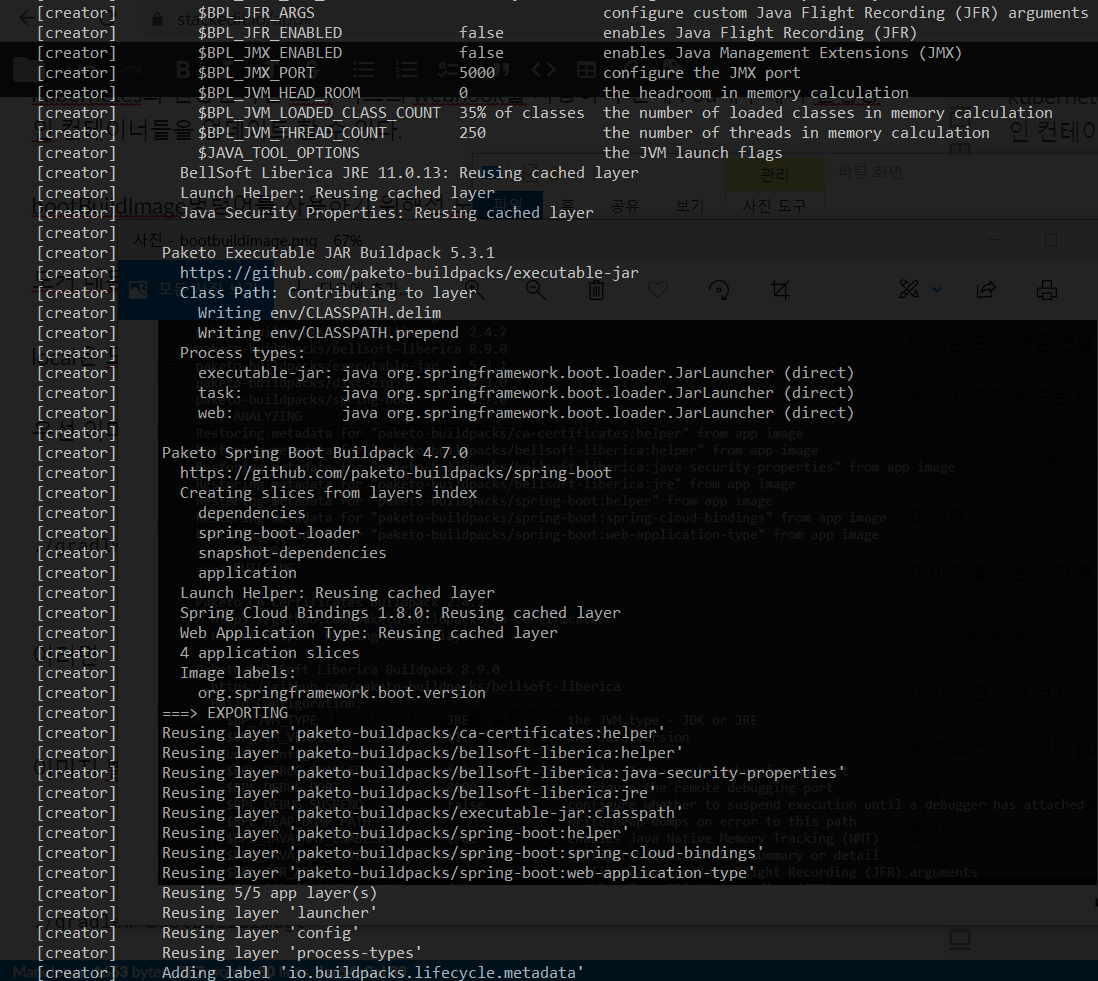Viewport: 1098px width, 981px height.
Task: Click '$BPL_JVM_HEAD_ROOM' in terminal
Action: [279, 93]
